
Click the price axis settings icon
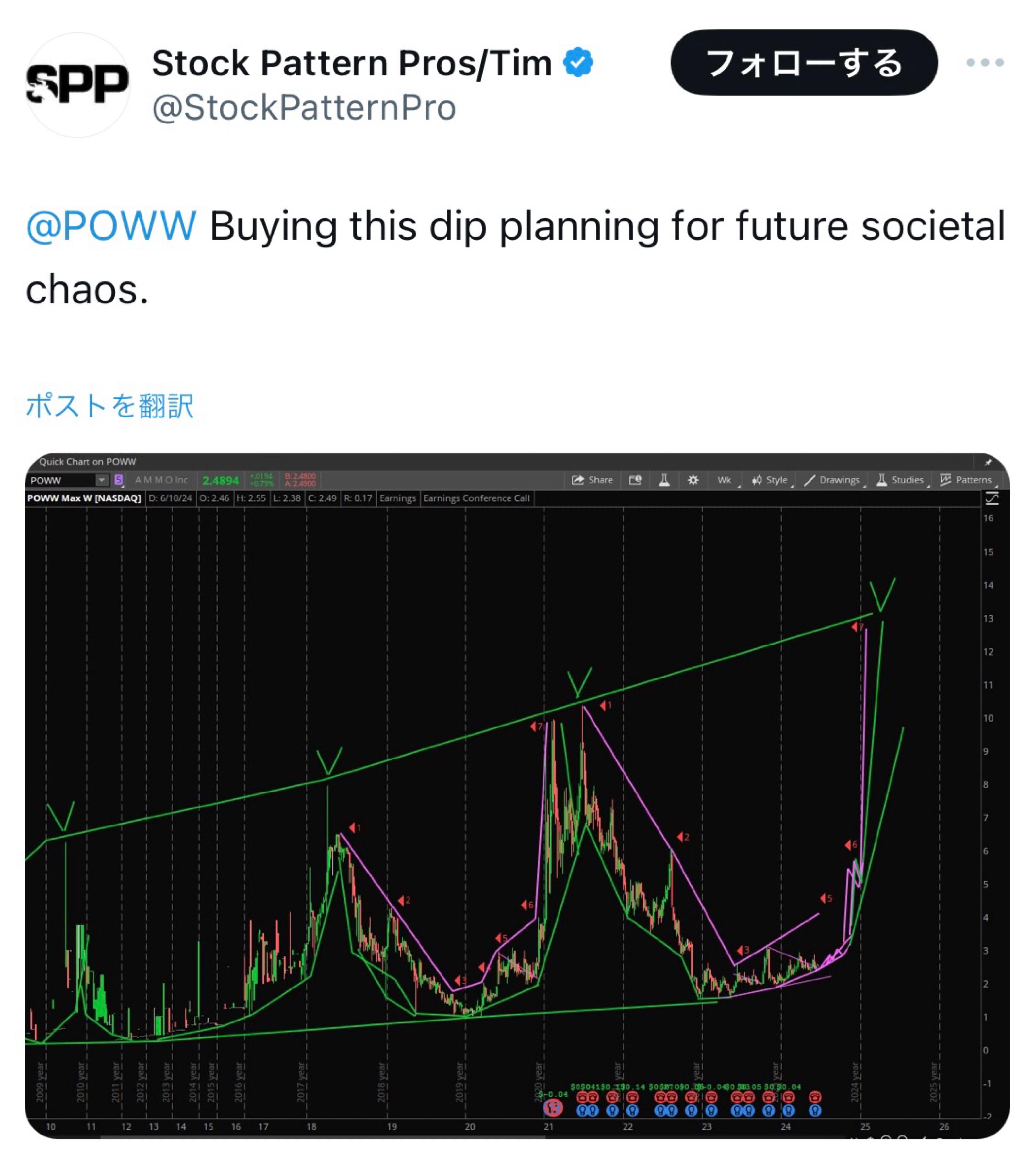991,498
